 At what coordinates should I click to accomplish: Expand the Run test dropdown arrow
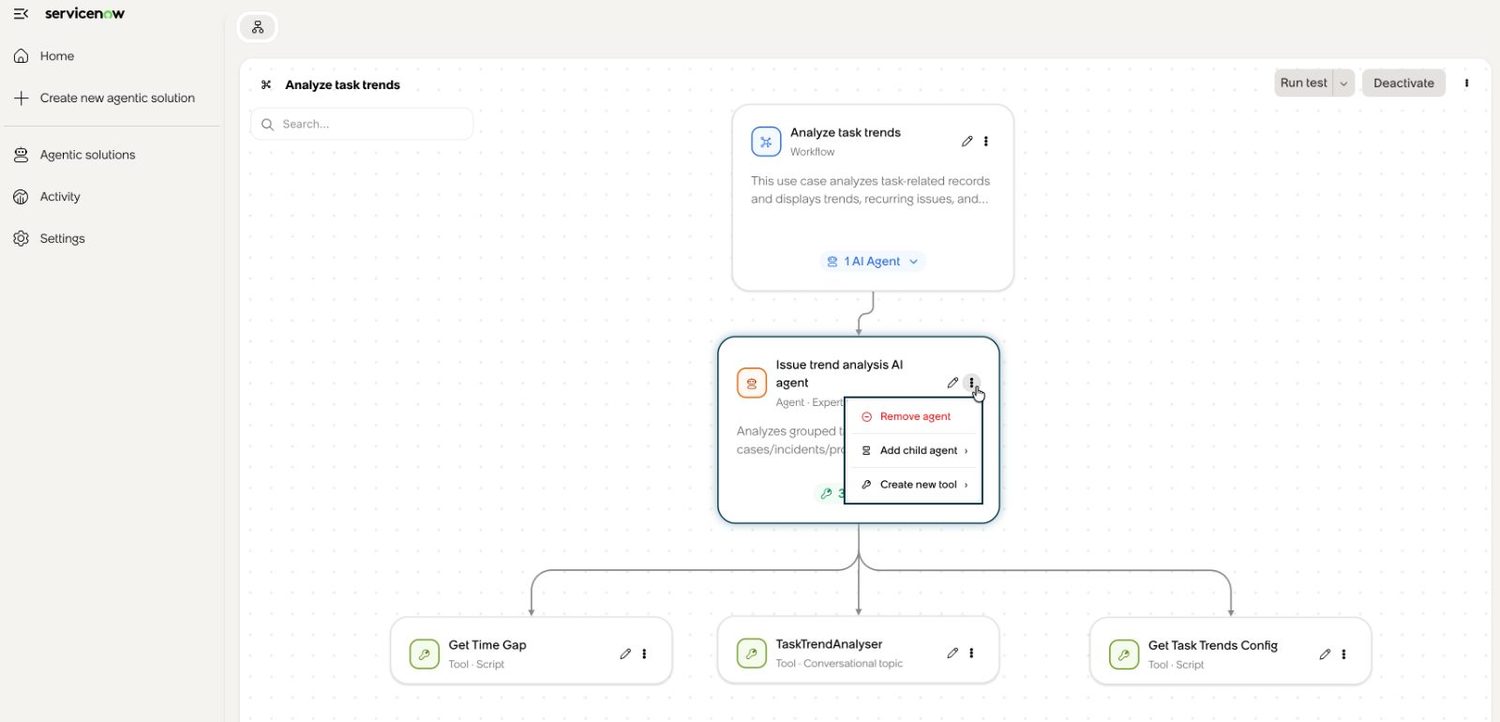[1344, 83]
